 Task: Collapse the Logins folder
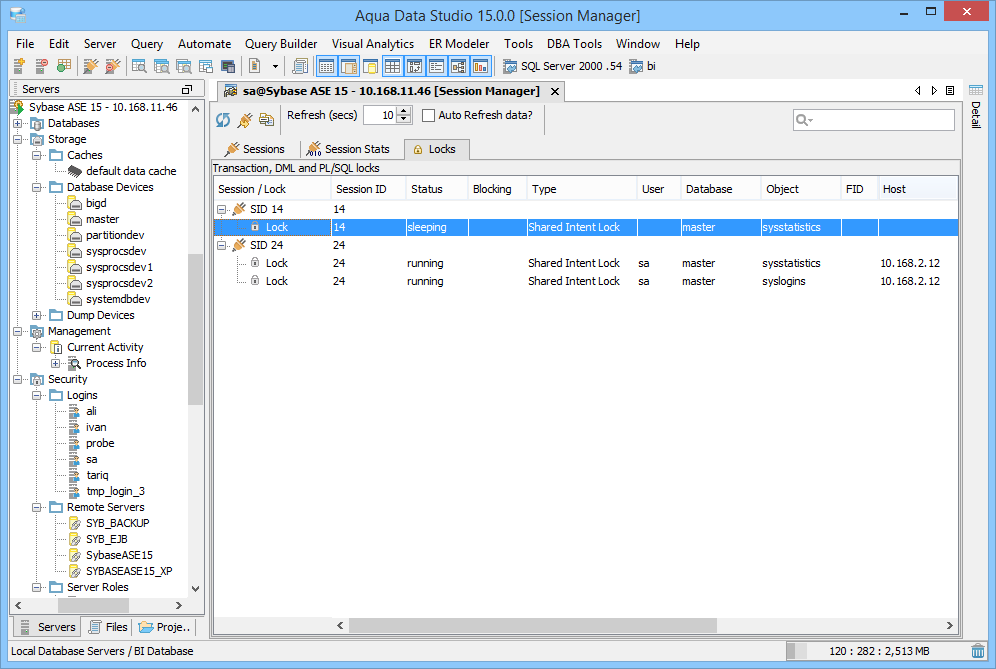tap(37, 395)
